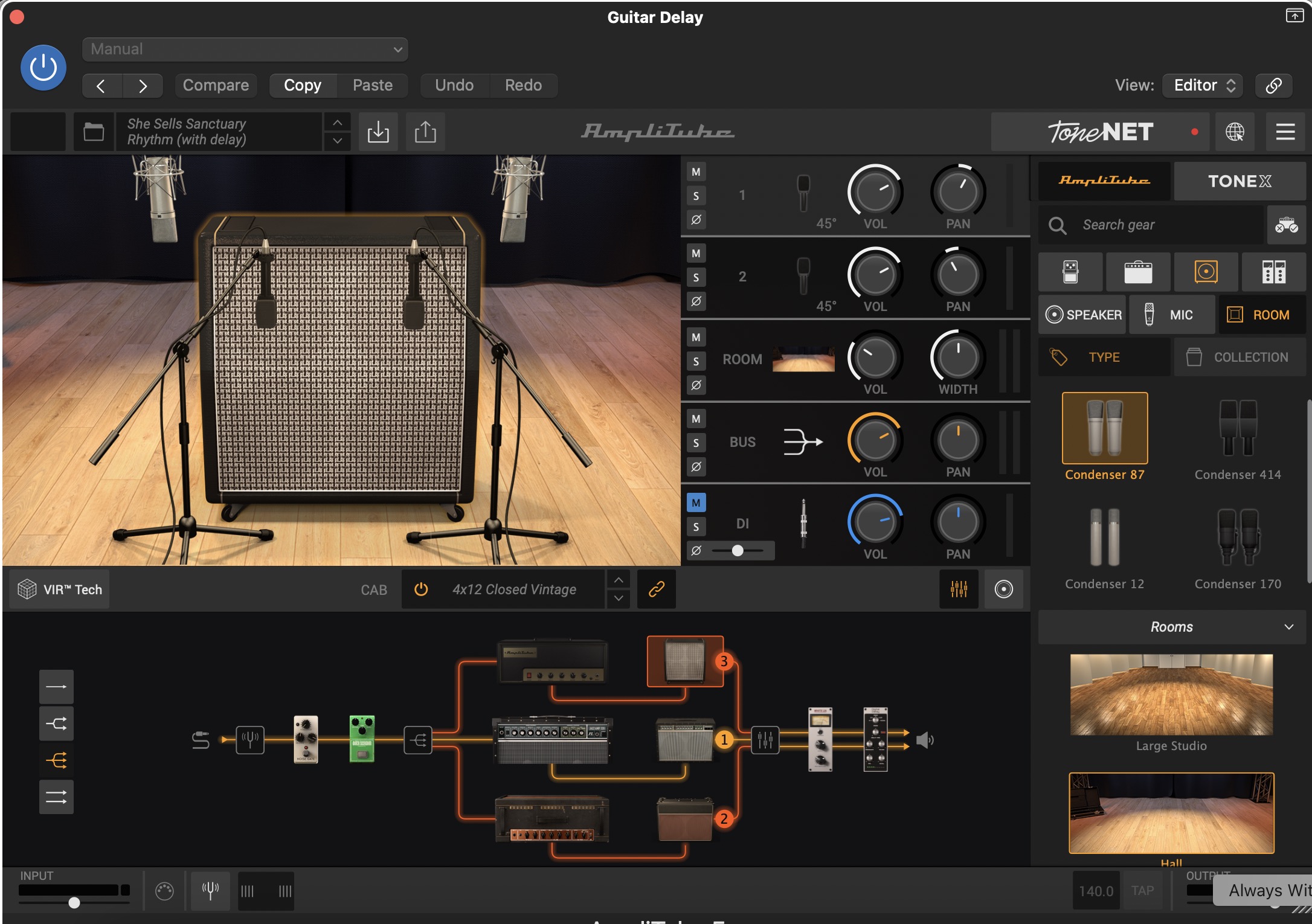
Task: Click the tuner icon in bottom bar
Action: point(210,891)
